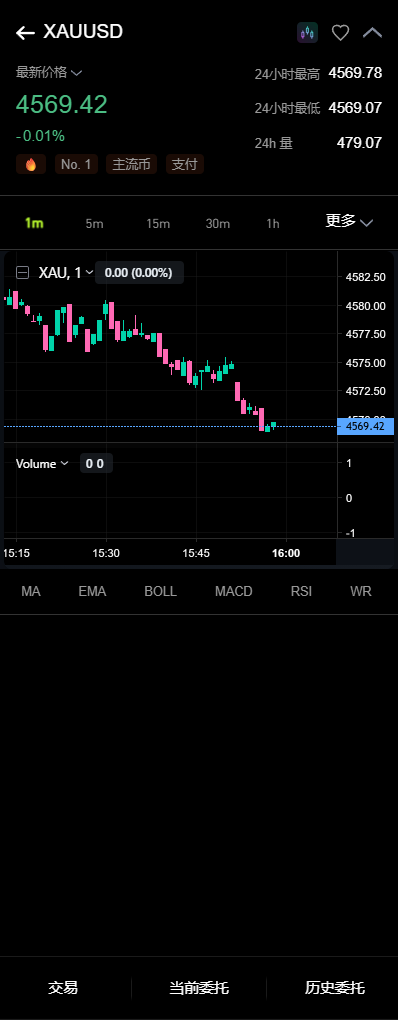Turn on the RSI indicator
This screenshot has height=1020, width=398.
301,591
